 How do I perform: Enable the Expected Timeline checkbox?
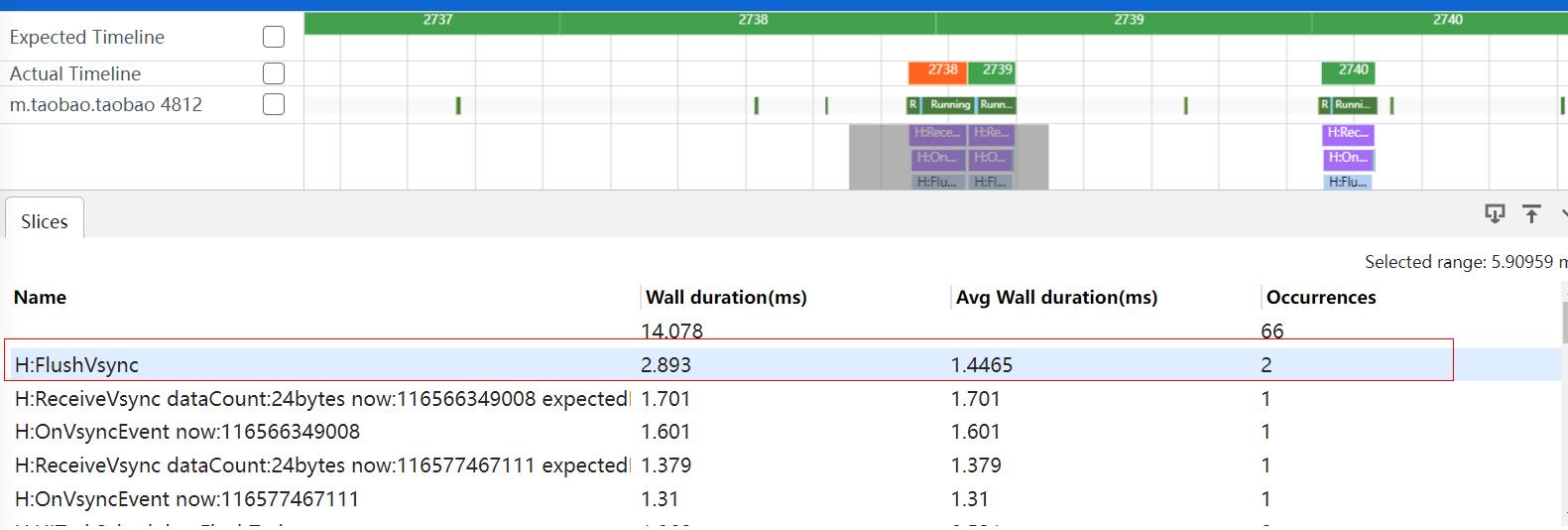click(x=274, y=37)
